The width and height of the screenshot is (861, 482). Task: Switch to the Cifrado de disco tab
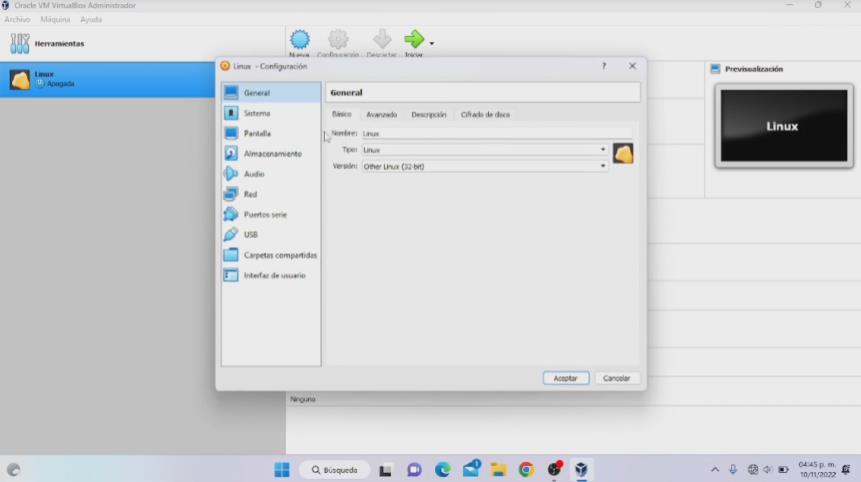[x=485, y=115]
